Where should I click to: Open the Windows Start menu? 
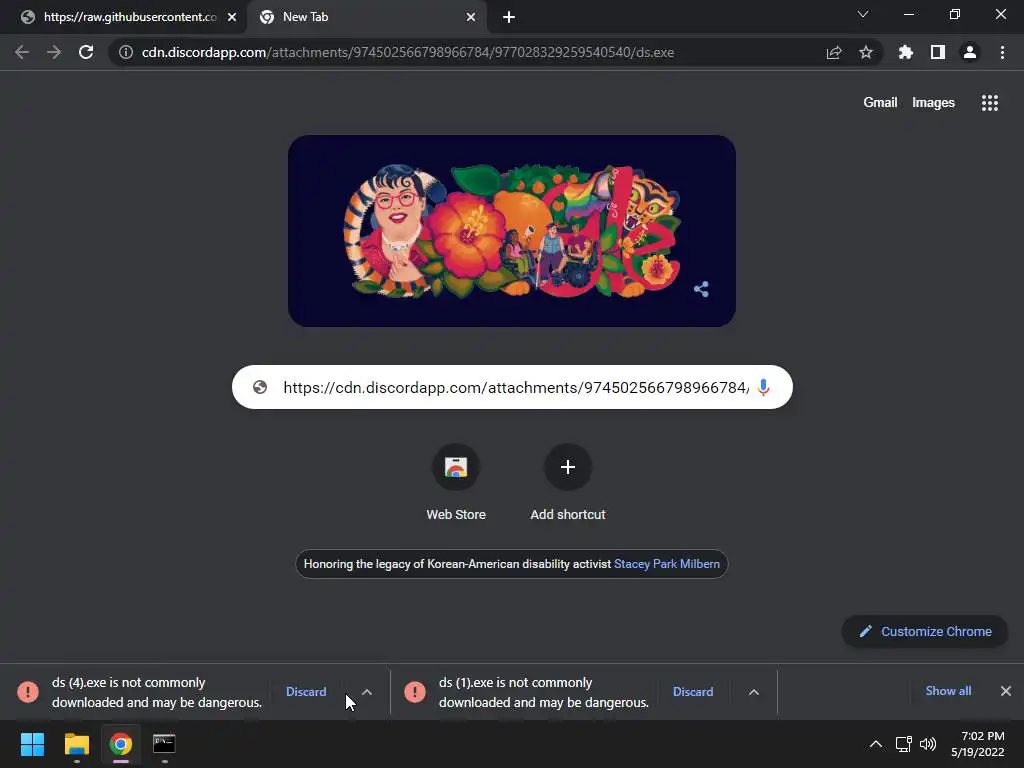[32, 744]
